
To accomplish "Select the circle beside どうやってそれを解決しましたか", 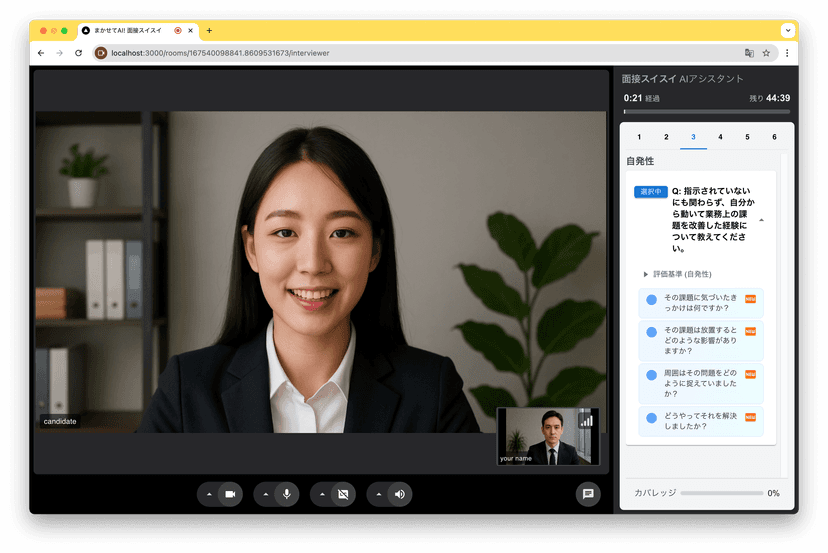I will [x=651, y=420].
